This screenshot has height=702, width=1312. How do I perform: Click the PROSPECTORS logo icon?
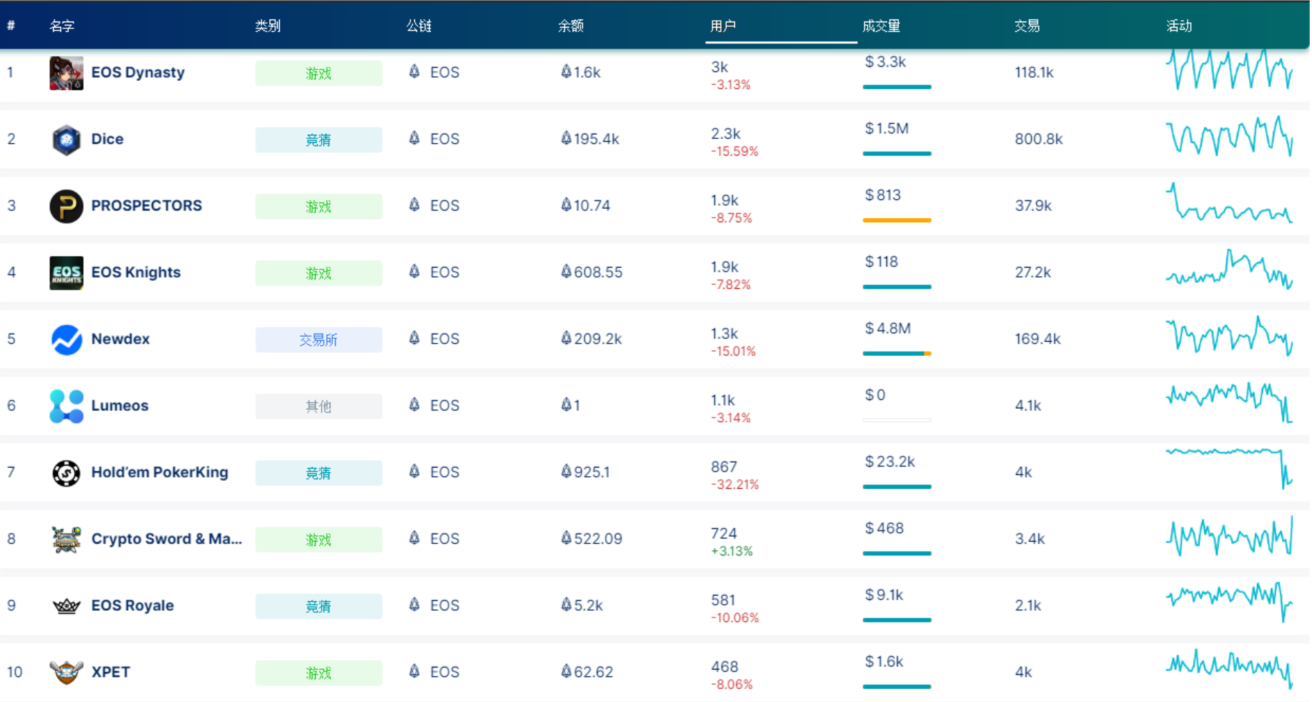tap(66, 206)
